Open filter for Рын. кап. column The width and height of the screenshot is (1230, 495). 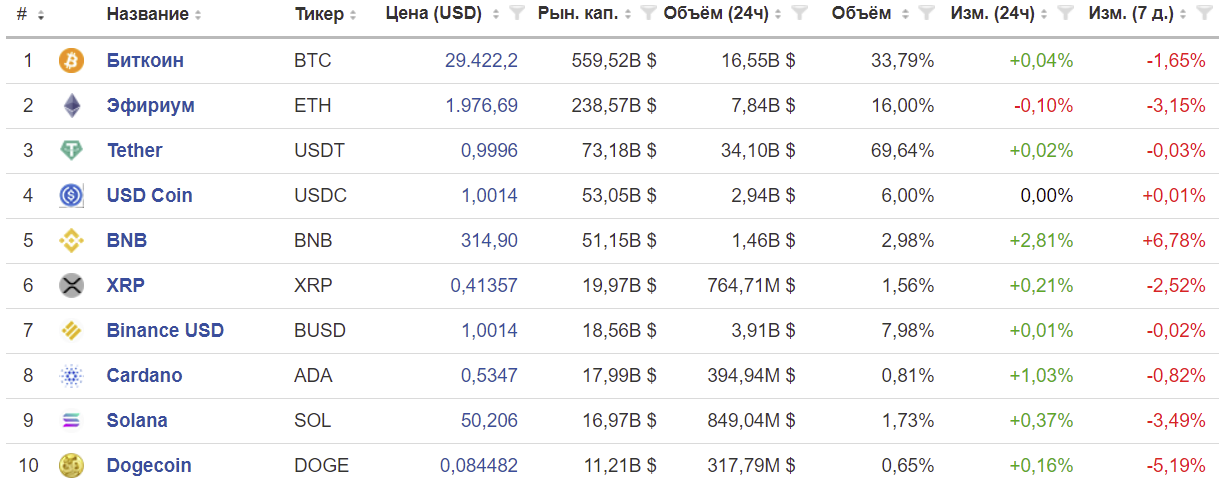coord(648,14)
